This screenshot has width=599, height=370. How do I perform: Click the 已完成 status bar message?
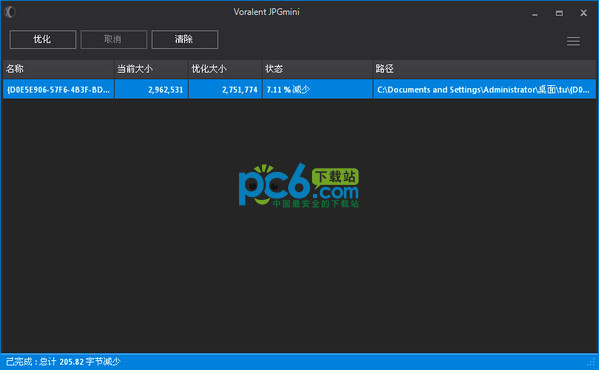click(x=63, y=362)
